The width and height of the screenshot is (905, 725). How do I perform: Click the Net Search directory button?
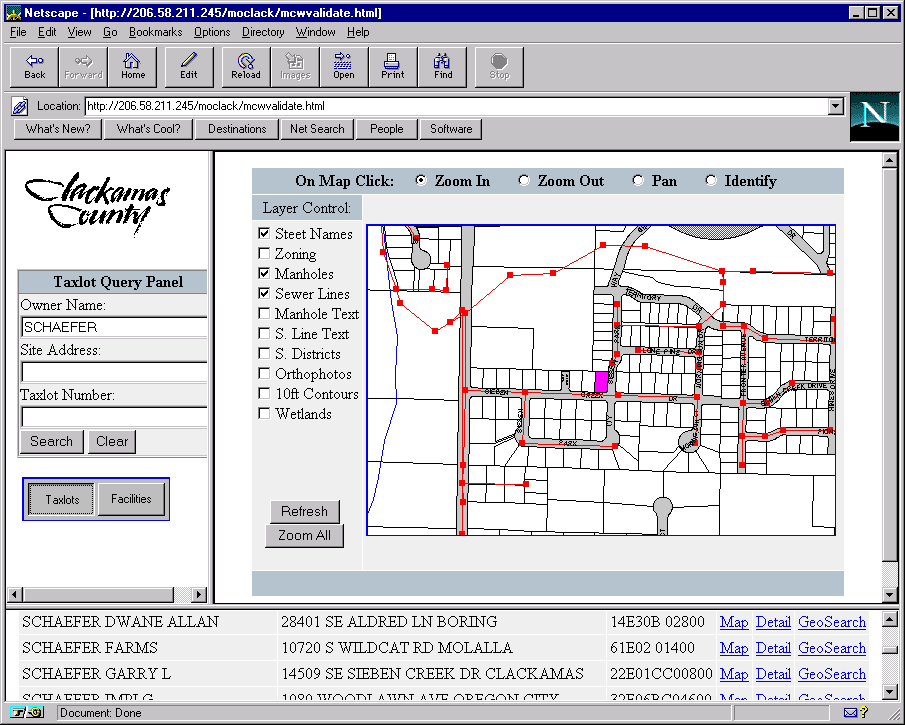[317, 129]
